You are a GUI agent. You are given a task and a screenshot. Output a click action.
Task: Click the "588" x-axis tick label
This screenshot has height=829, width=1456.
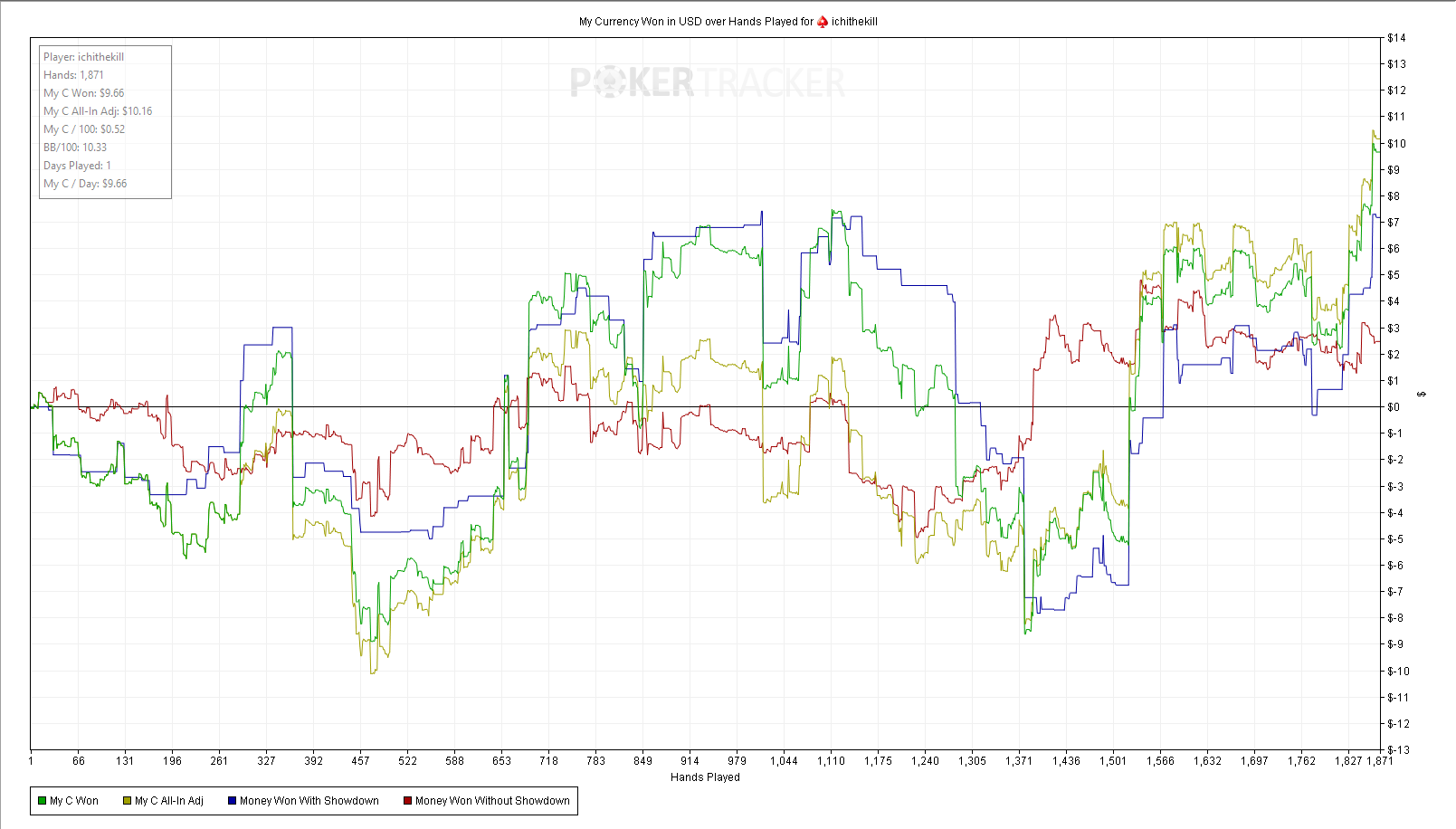point(454,761)
